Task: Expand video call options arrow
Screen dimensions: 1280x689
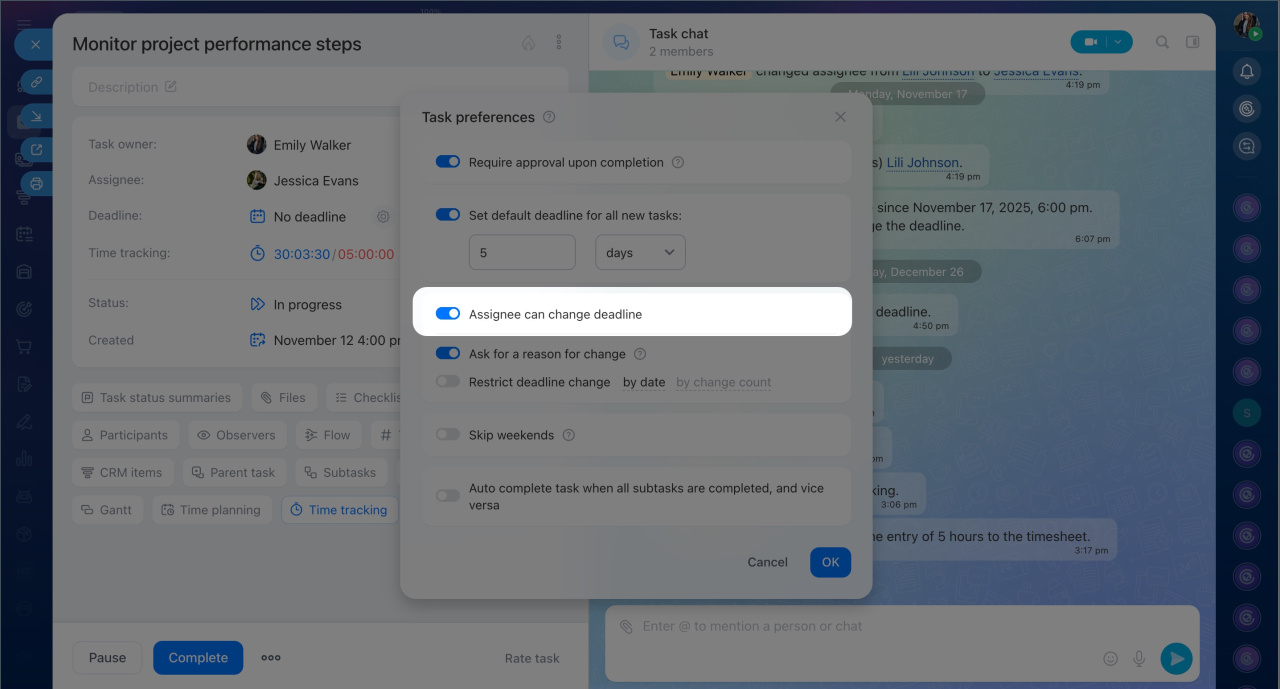Action: coord(1119,42)
